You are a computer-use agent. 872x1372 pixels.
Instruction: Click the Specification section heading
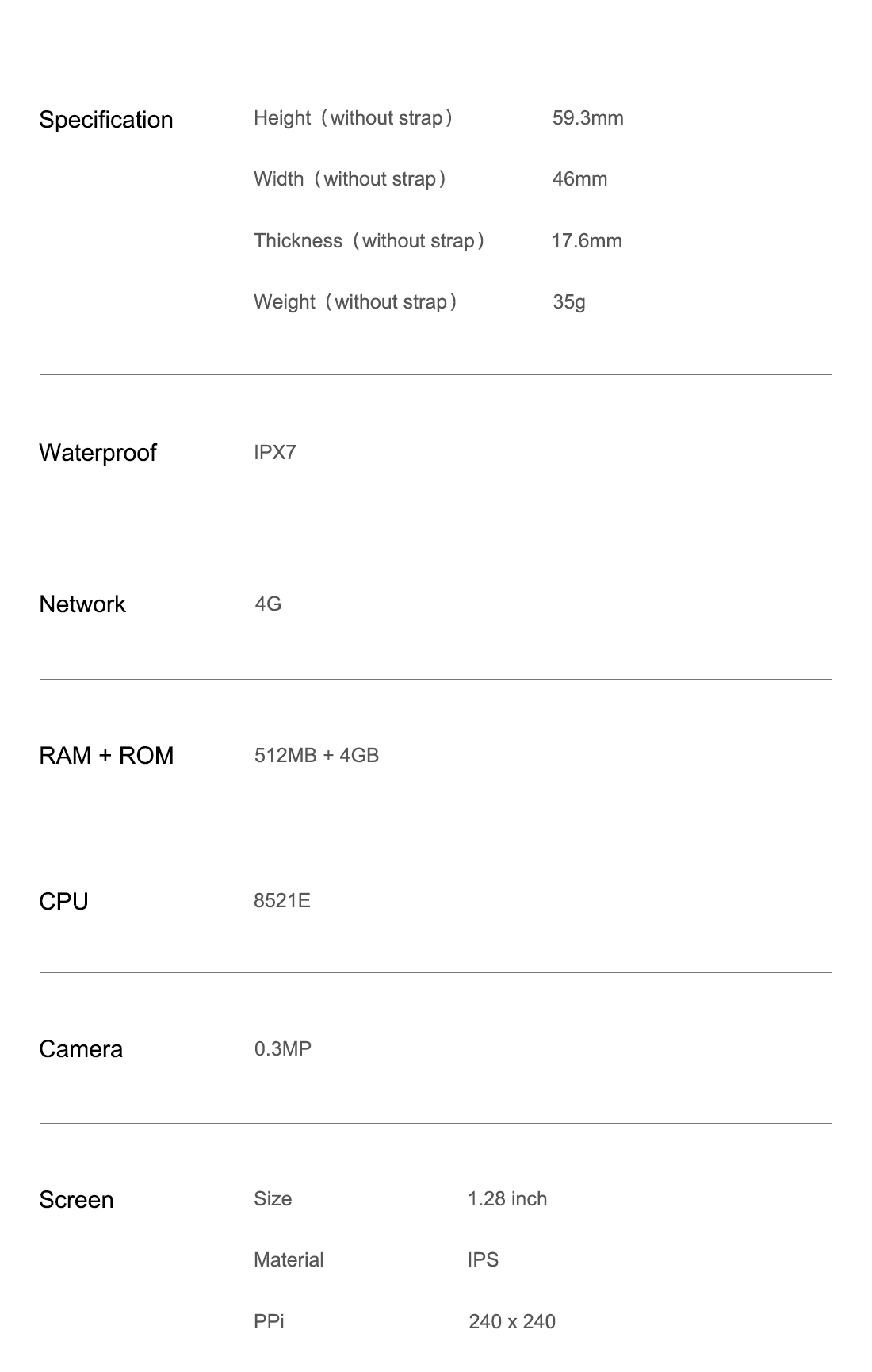(105, 120)
